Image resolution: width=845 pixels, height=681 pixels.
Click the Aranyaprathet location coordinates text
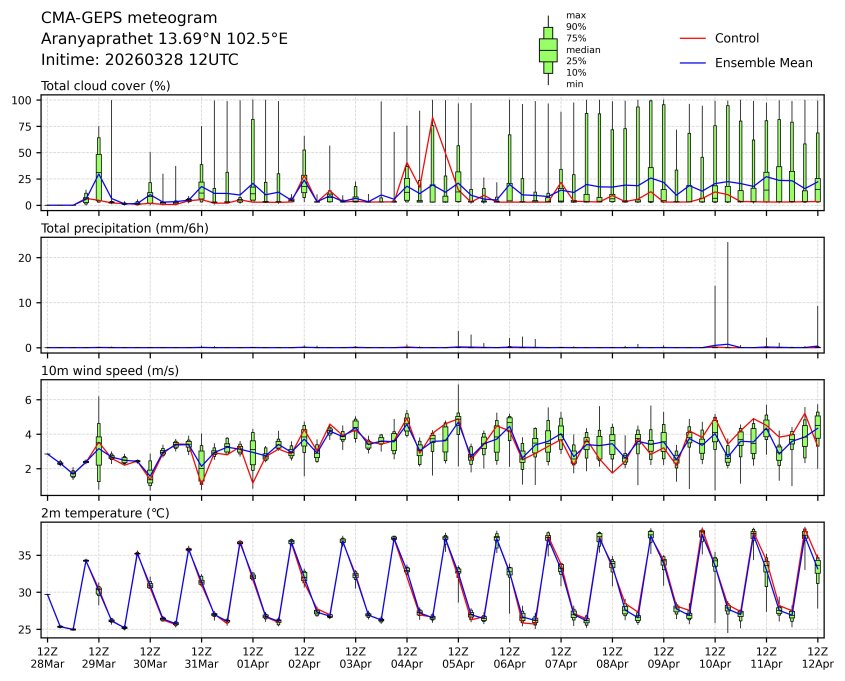[164, 39]
